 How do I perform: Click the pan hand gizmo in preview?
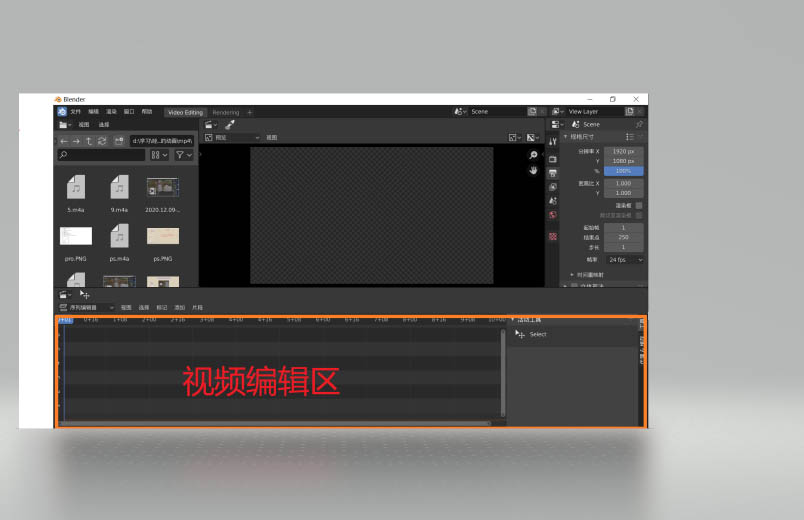tap(533, 170)
